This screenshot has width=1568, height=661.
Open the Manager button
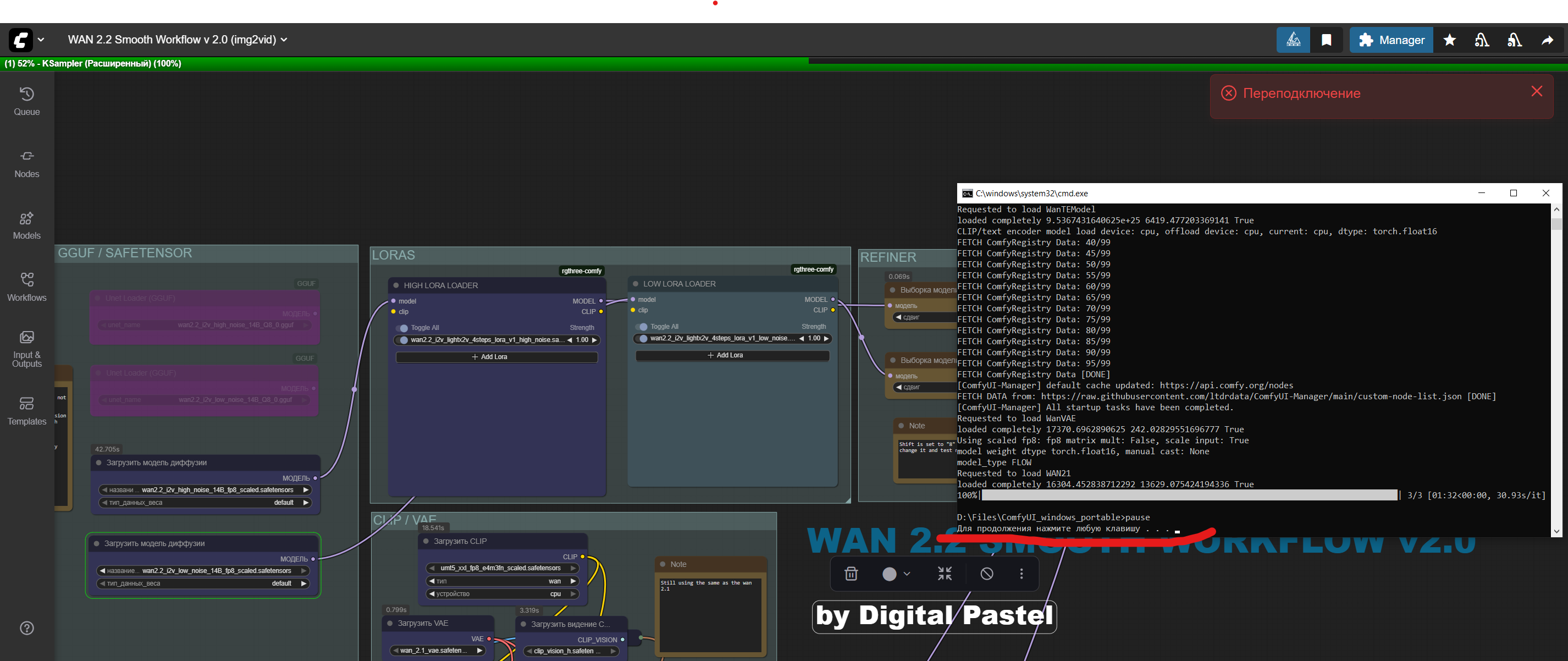(x=1391, y=40)
